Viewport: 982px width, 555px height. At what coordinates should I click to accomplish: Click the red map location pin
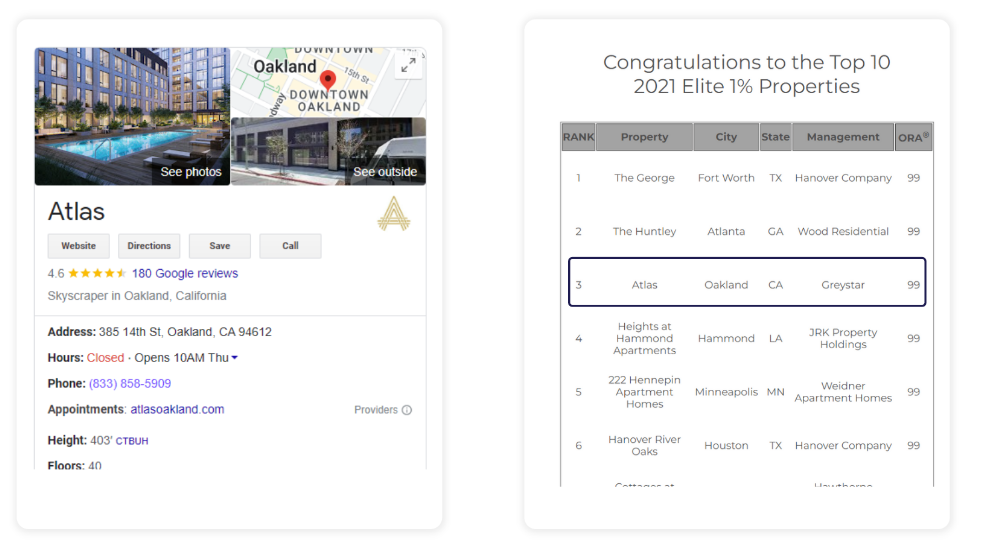pyautogui.click(x=327, y=80)
